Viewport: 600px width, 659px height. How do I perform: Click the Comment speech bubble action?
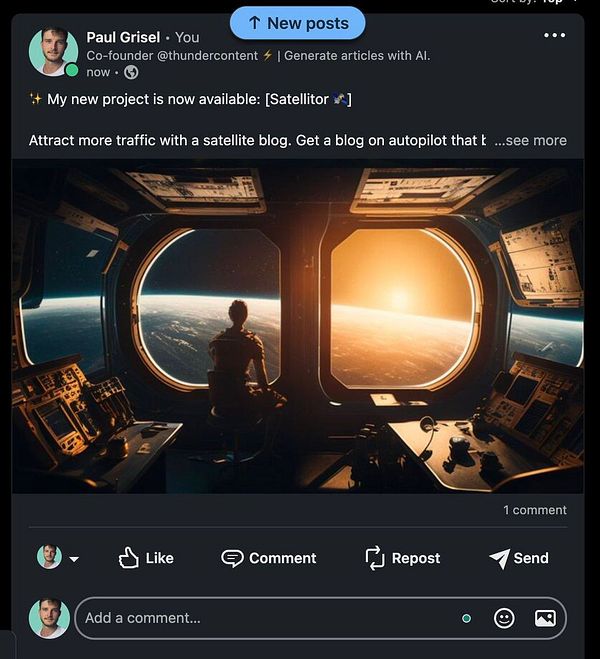point(269,558)
